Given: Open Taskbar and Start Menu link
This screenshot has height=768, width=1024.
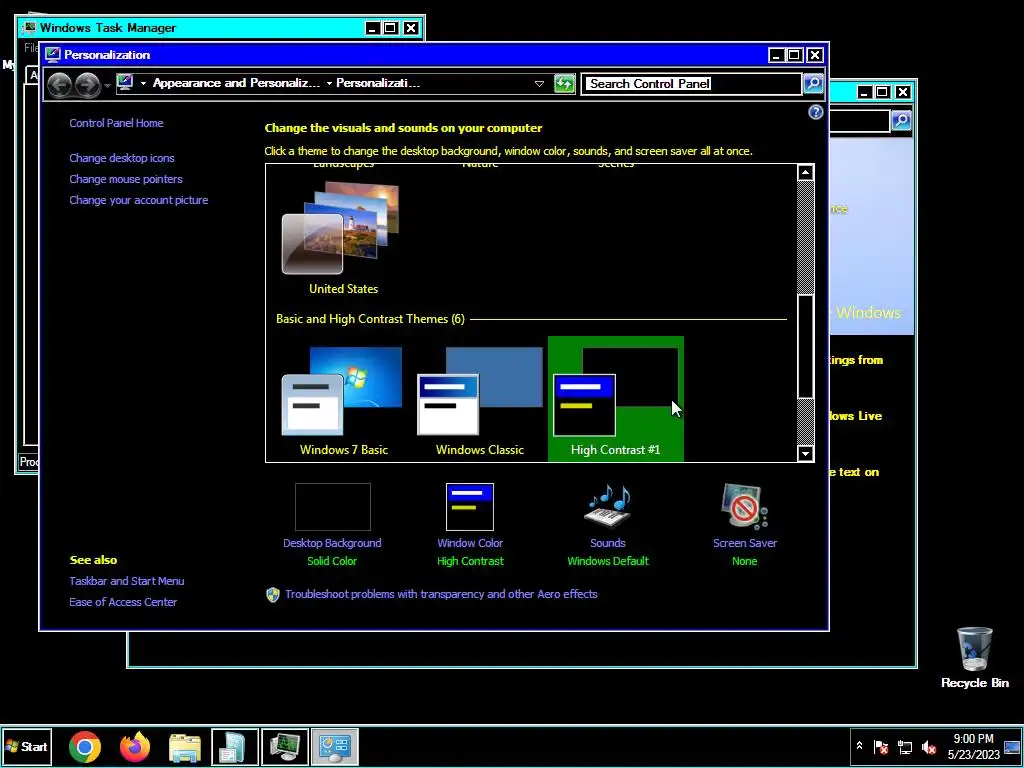Looking at the screenshot, I should [127, 581].
